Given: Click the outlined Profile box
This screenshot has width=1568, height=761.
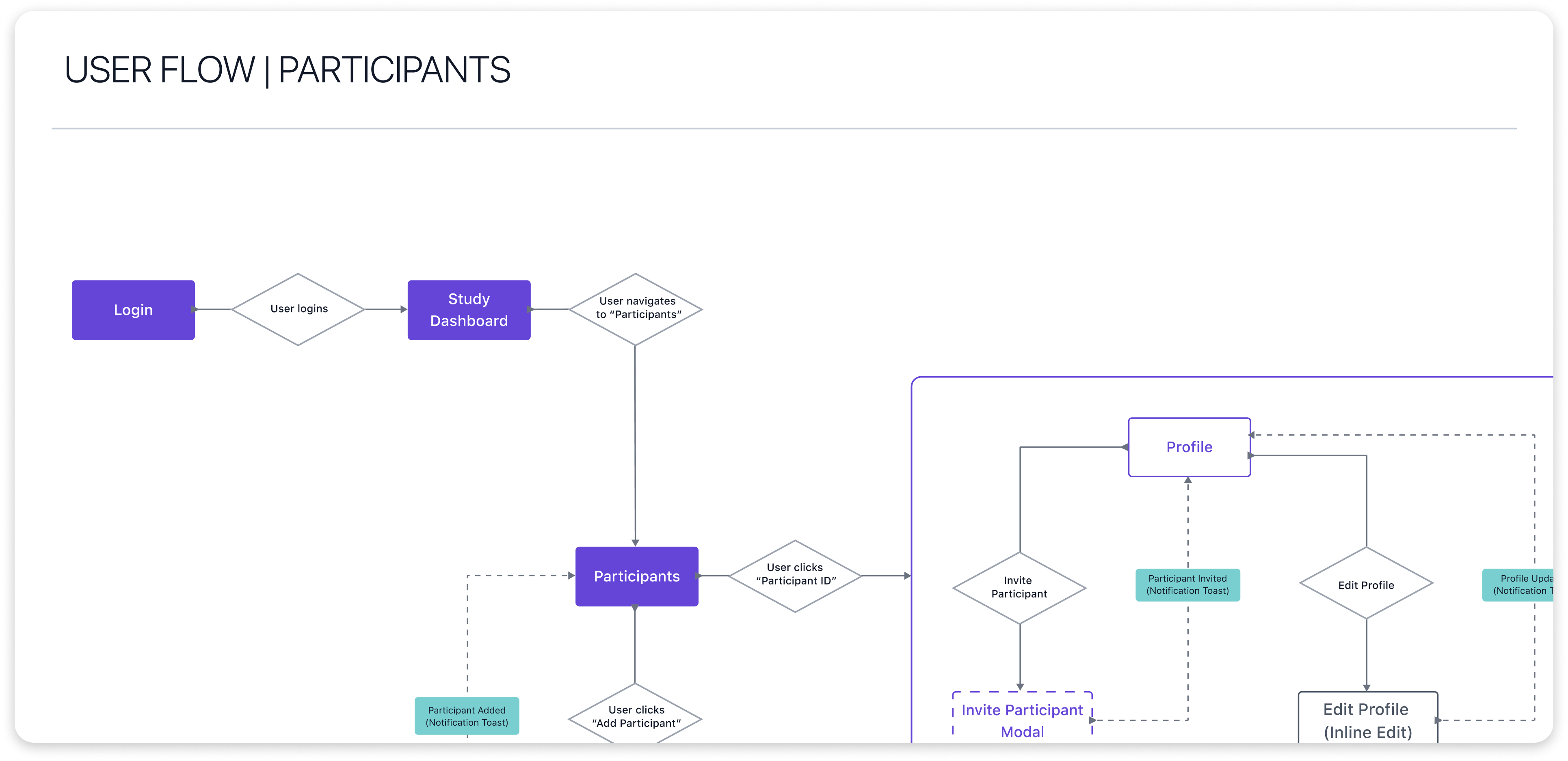Looking at the screenshot, I should coord(1189,447).
